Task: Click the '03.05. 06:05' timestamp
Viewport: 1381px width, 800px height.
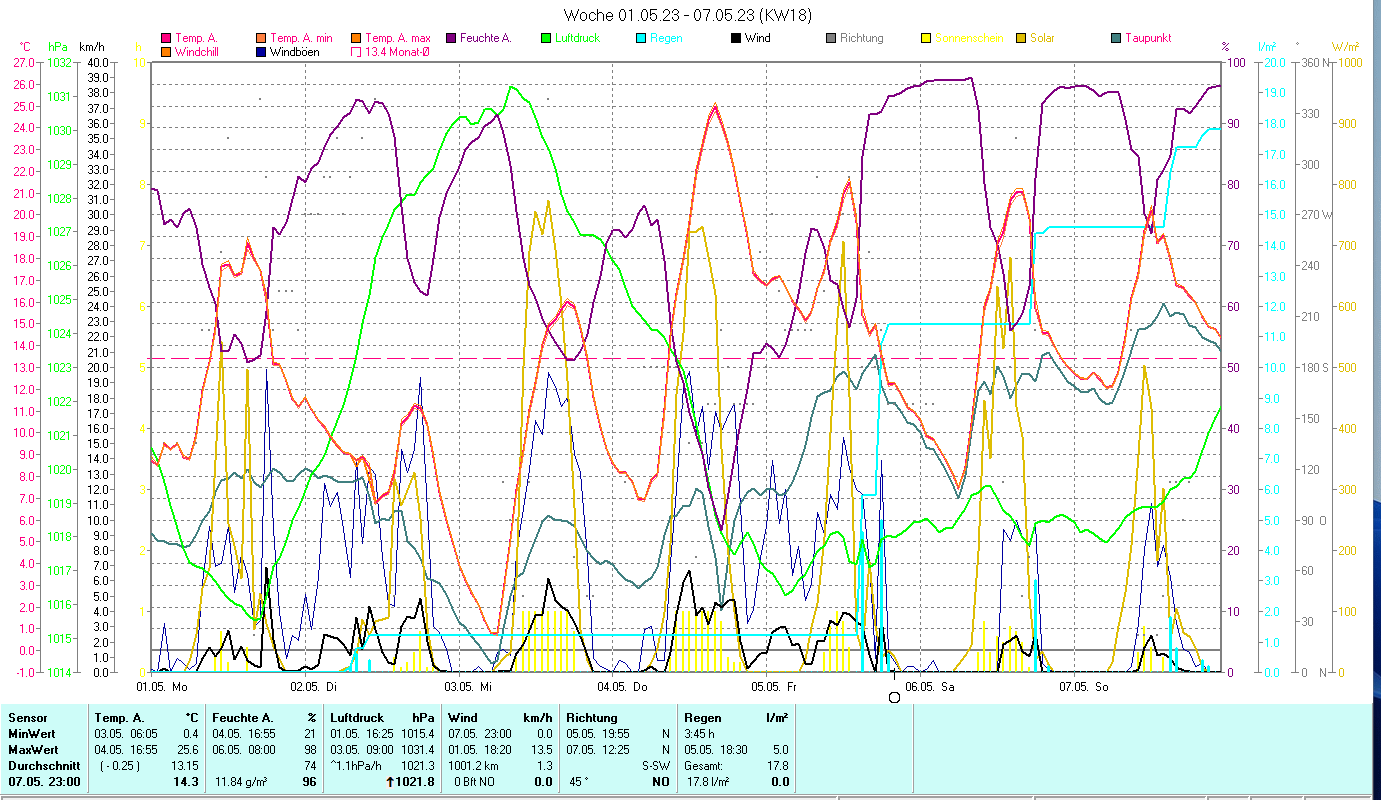Action: pyautogui.click(x=126, y=734)
